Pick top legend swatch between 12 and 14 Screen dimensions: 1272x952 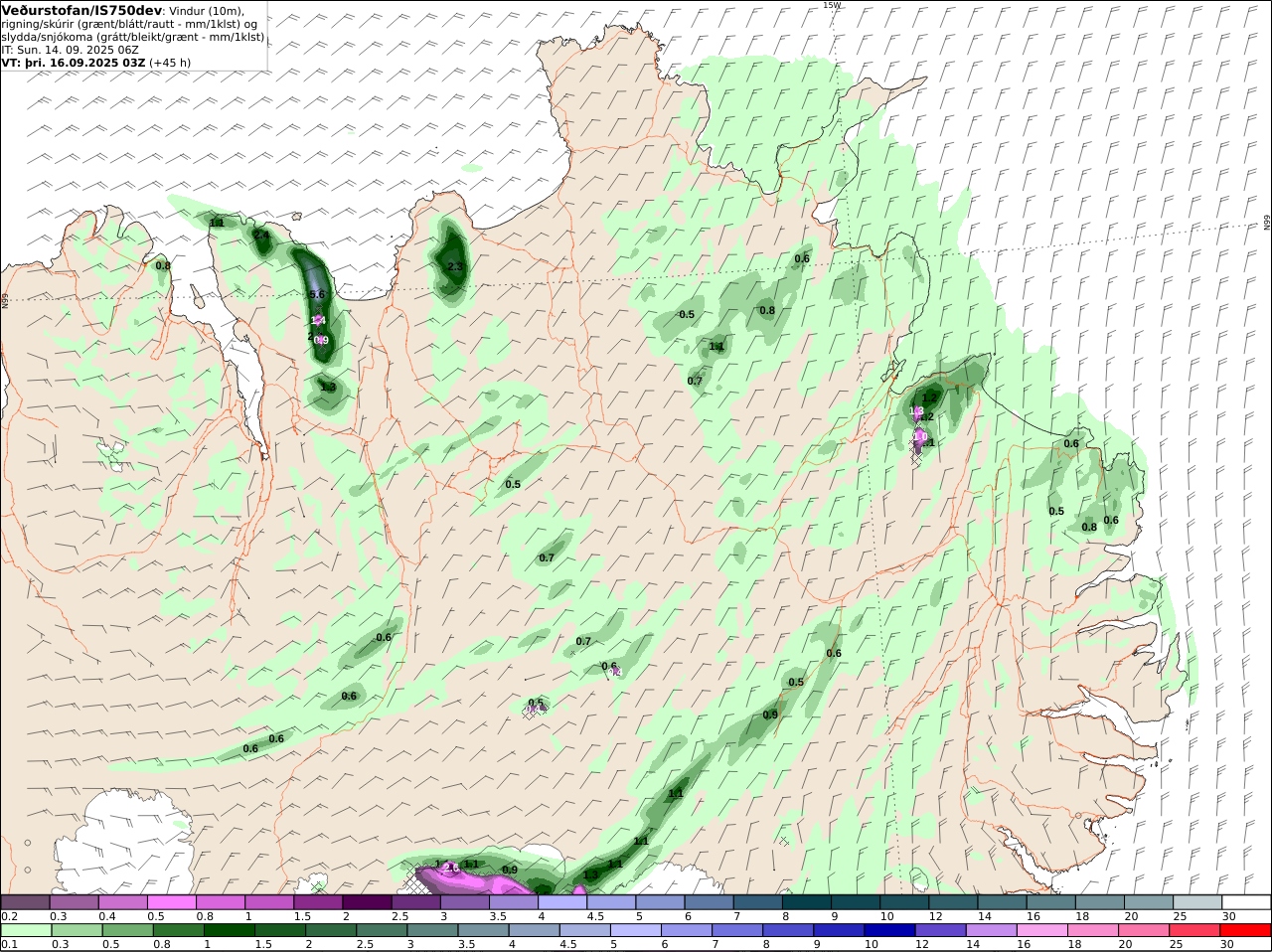pyautogui.click(x=954, y=902)
